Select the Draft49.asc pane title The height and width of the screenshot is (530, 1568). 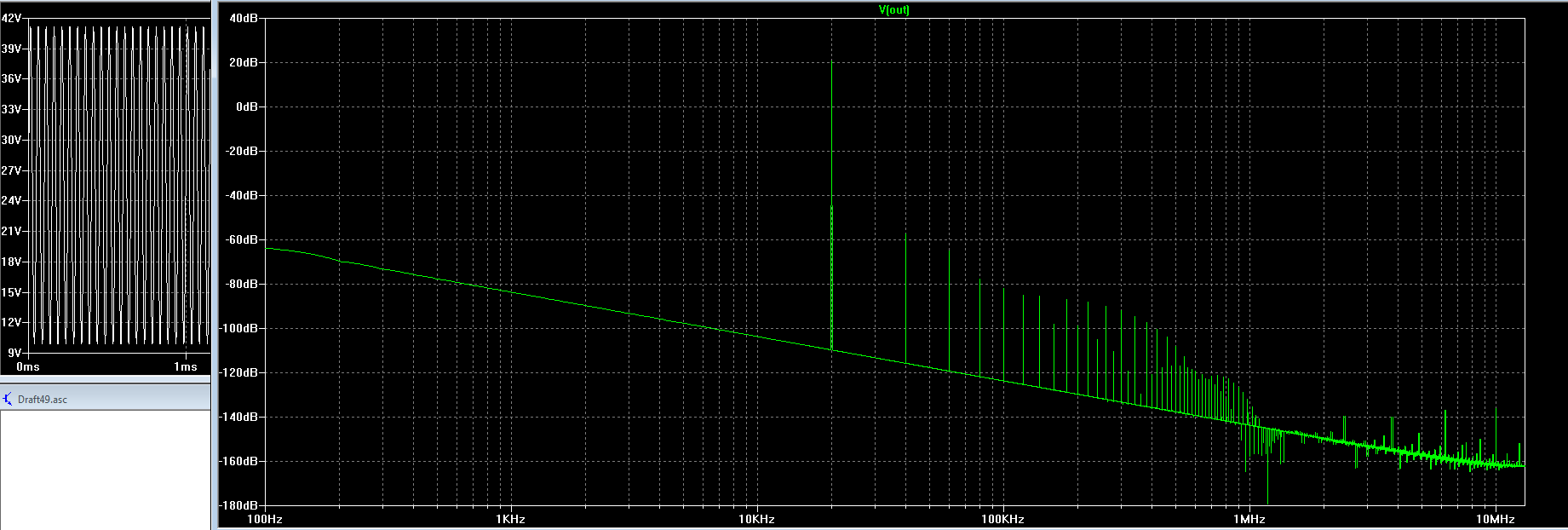tap(42, 400)
